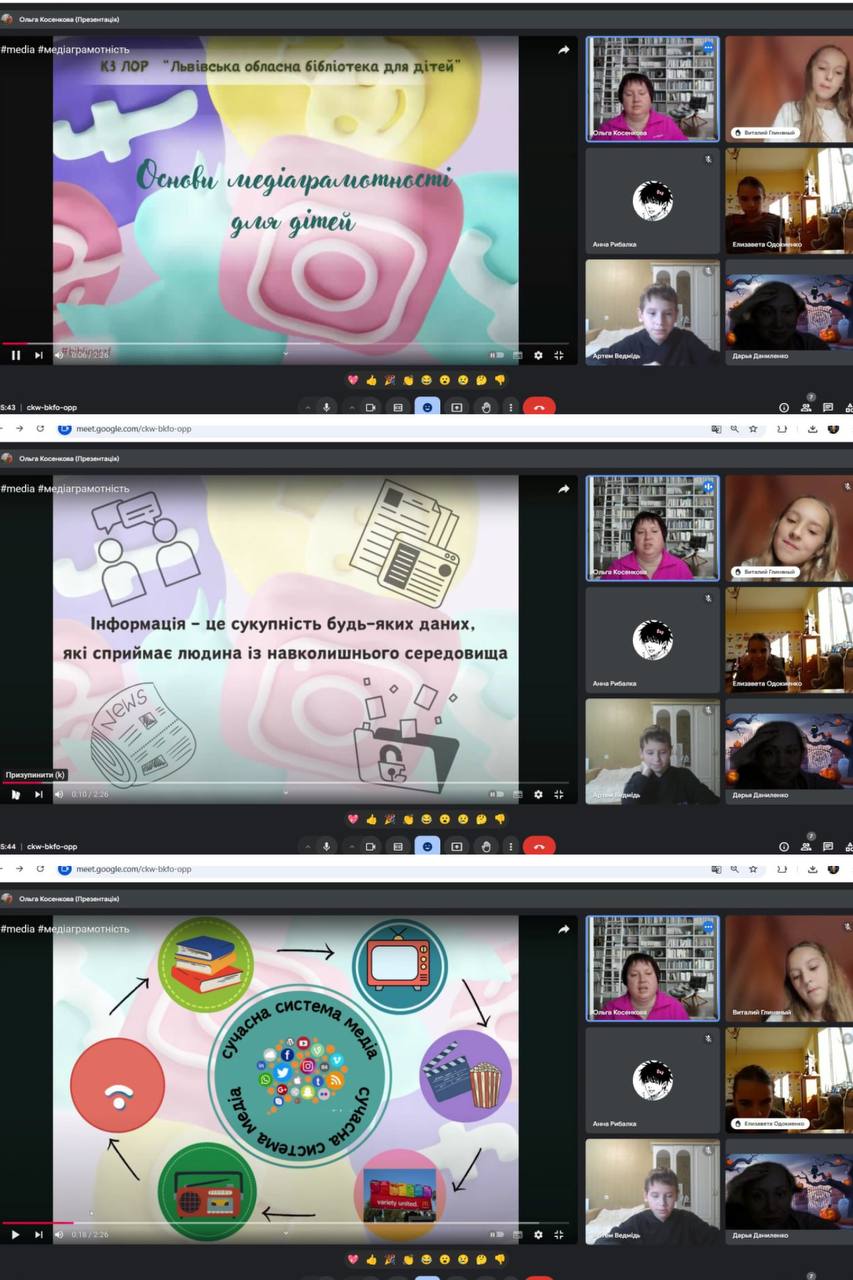The width and height of the screenshot is (853, 1280).
Task: Open more options three-dot menu in the 5:44 toolbar
Action: click(x=511, y=846)
